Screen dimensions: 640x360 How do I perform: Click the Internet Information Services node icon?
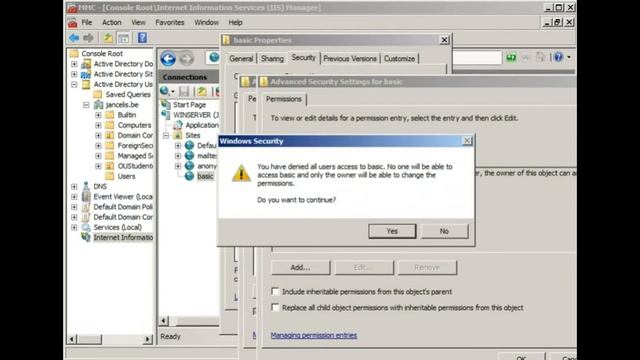click(86, 237)
